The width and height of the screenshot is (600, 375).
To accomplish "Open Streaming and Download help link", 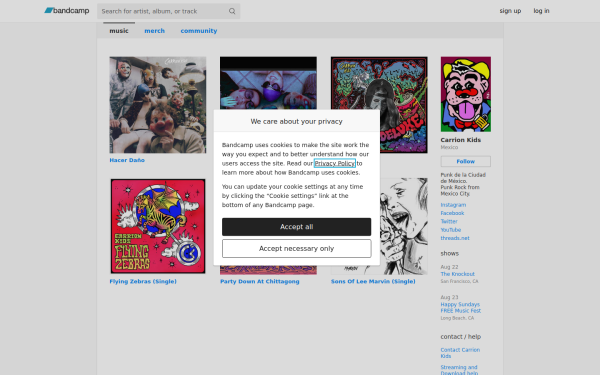I will 459,370.
